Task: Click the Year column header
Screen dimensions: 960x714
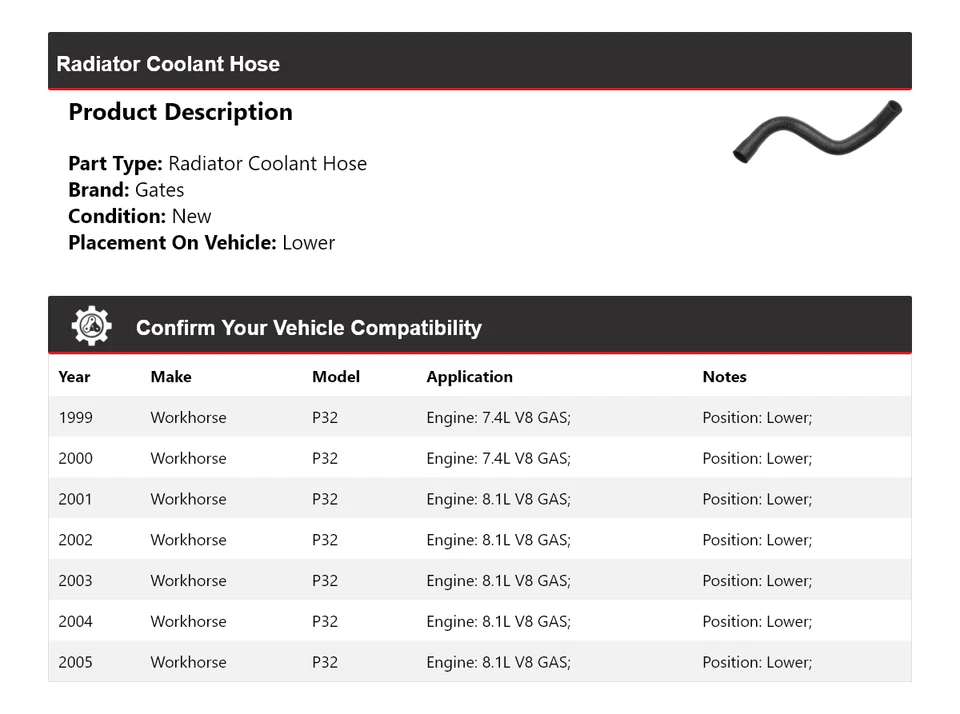Action: coord(74,377)
